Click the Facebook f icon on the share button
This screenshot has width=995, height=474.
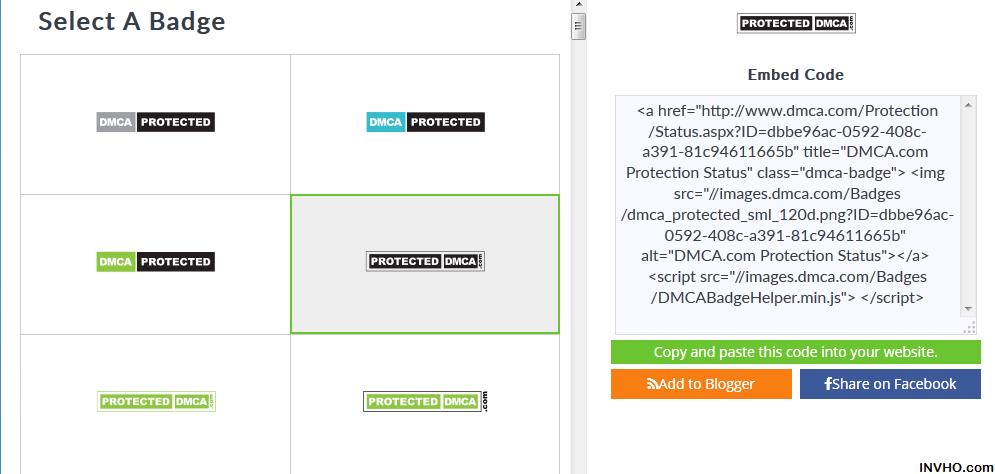point(827,384)
